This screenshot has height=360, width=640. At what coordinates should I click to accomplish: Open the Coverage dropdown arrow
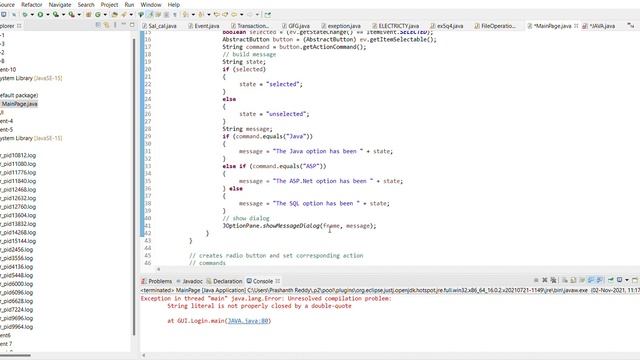click(63, 15)
